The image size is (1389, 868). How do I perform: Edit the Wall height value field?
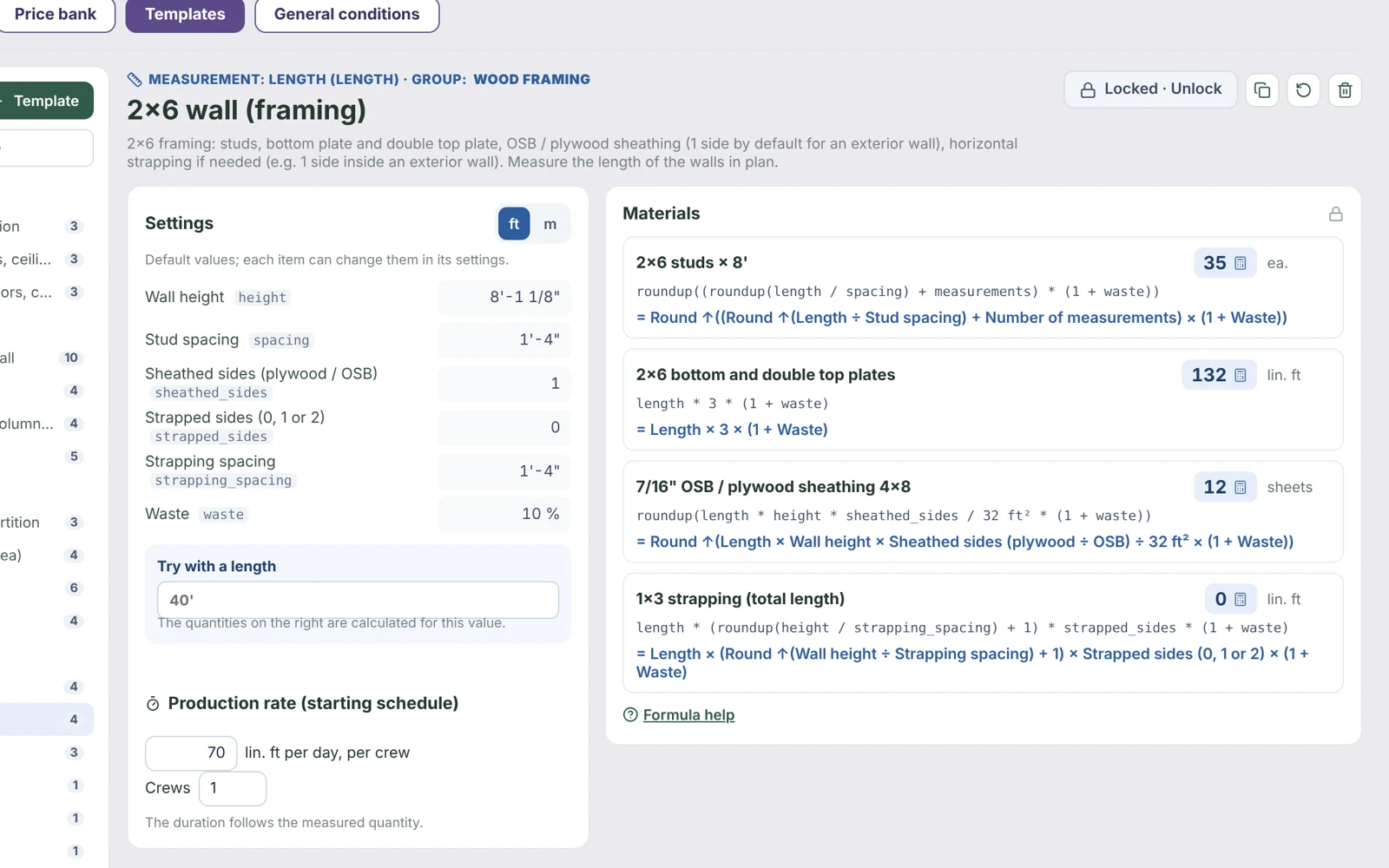pos(504,297)
